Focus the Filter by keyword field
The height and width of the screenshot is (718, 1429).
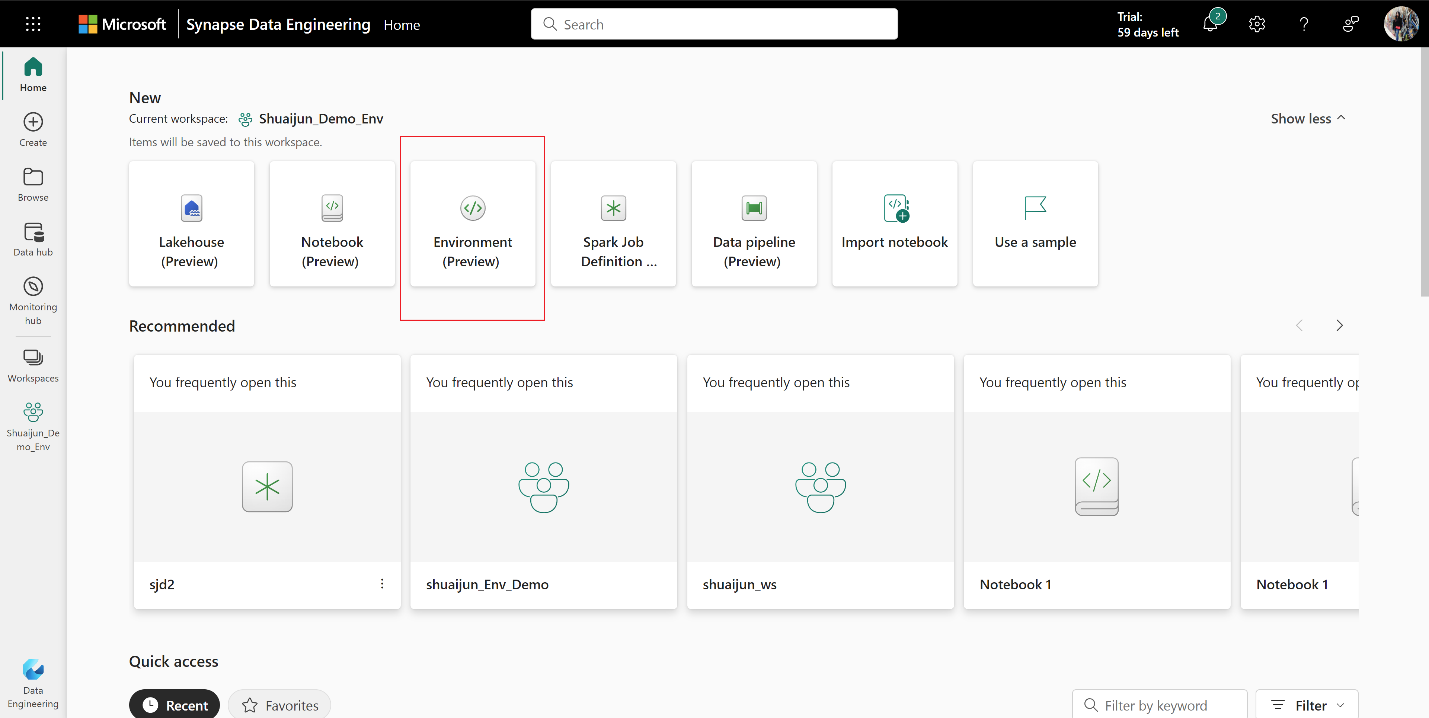(x=1160, y=705)
